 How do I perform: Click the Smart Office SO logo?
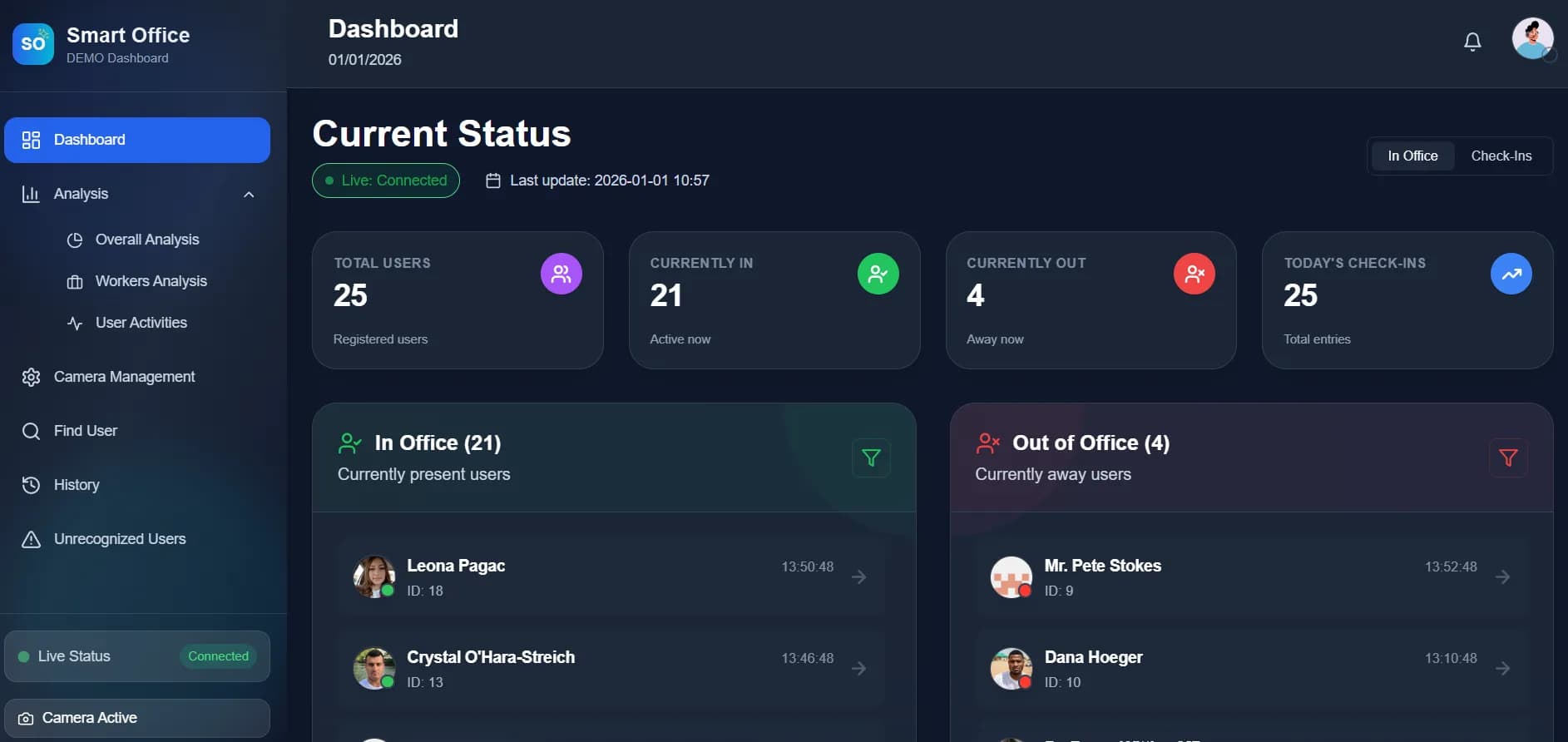(33, 43)
